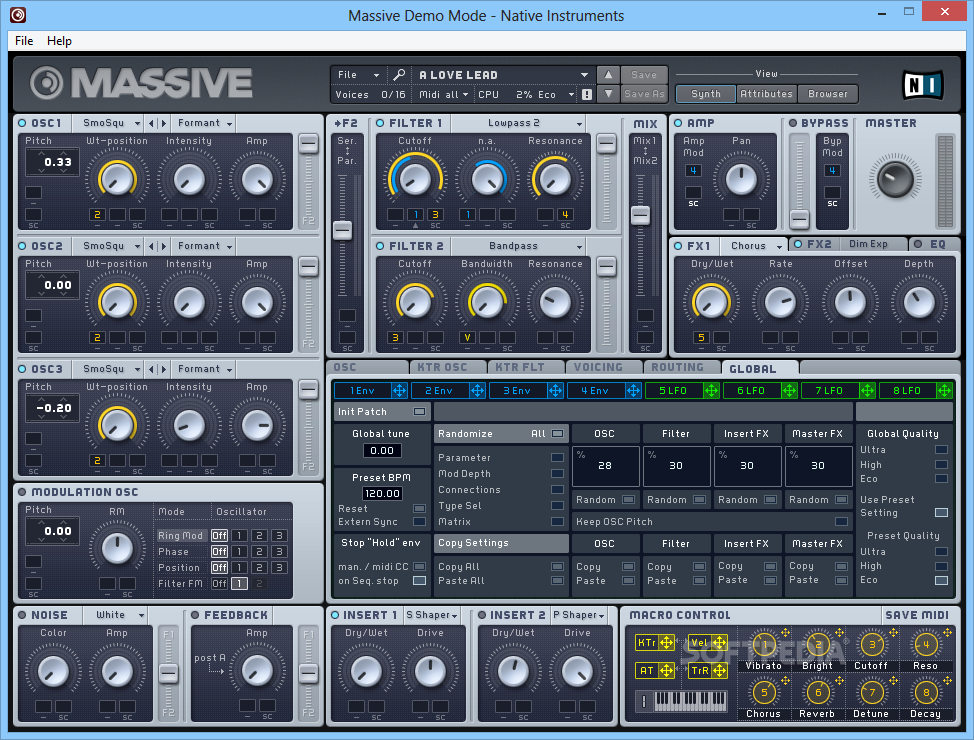The height and width of the screenshot is (740, 974).
Task: Grab the 5 LFO modulation handle
Action: [711, 391]
